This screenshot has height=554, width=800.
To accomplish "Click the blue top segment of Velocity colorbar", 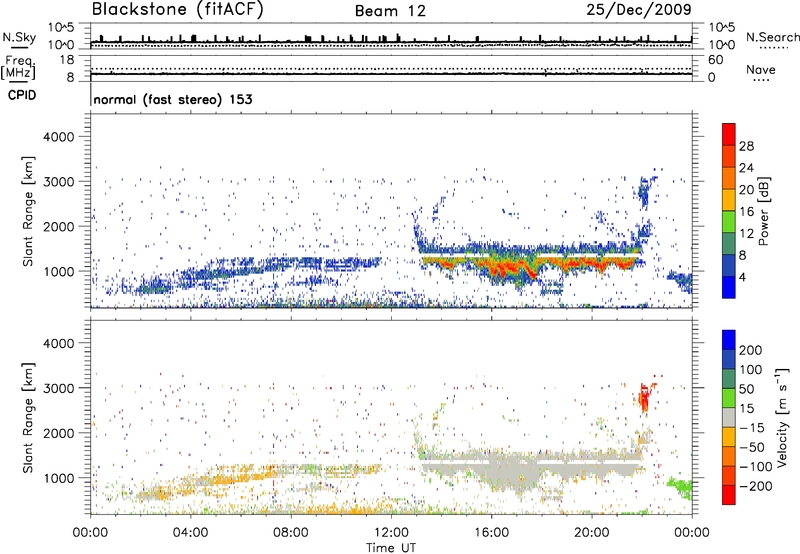I will 729,340.
